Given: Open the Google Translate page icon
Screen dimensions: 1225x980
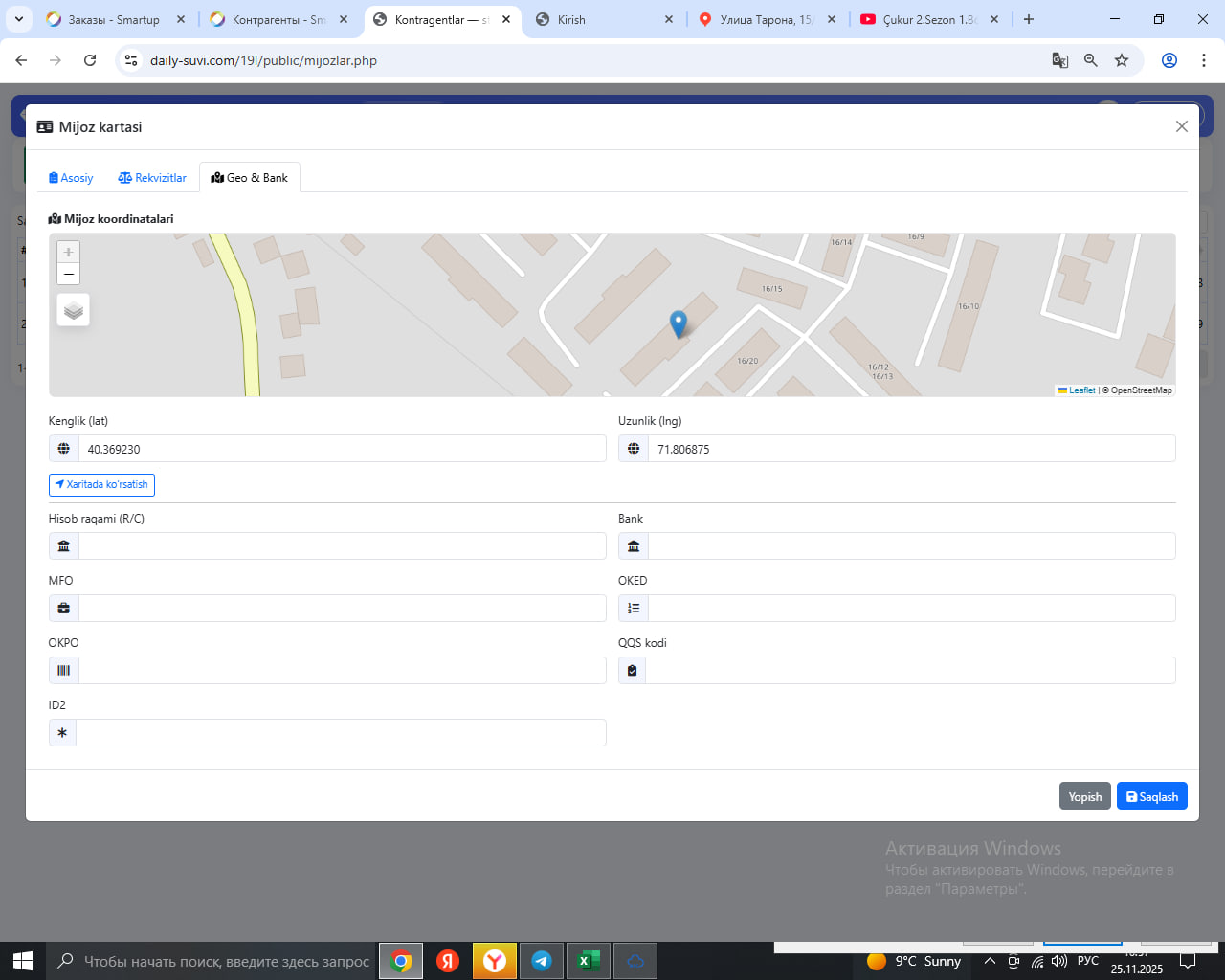Looking at the screenshot, I should (x=1059, y=60).
